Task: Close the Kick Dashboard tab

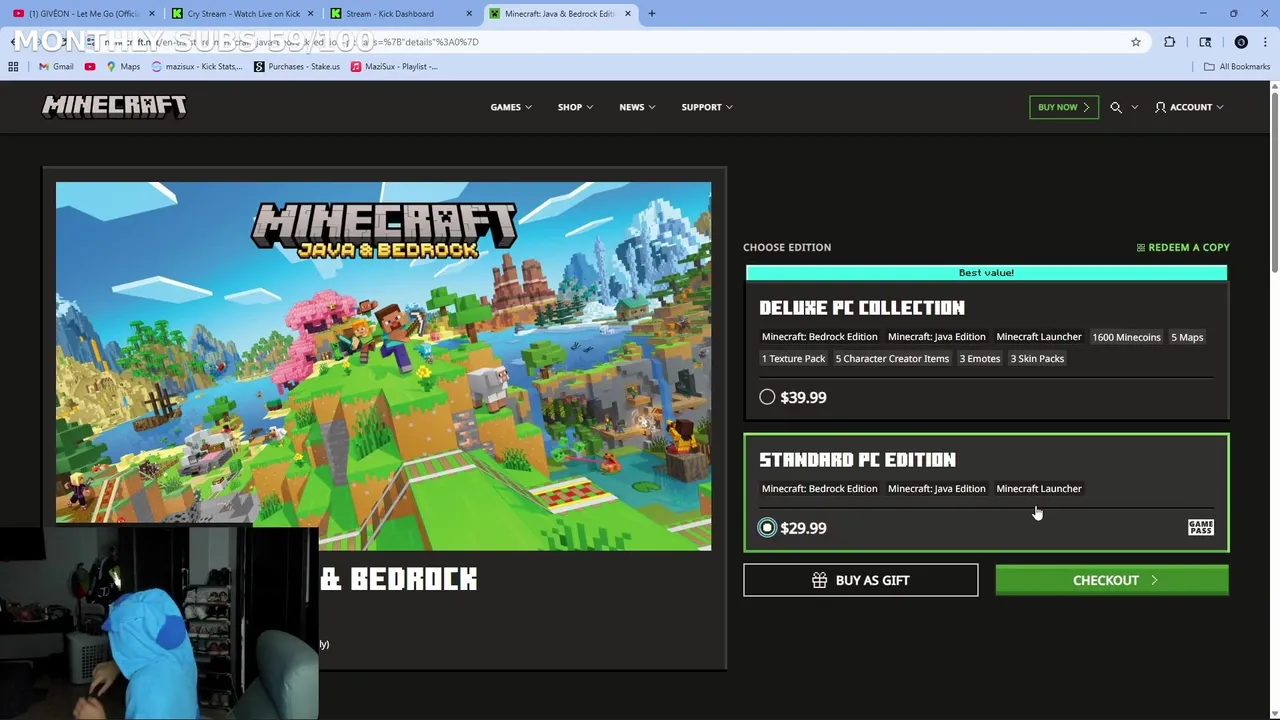Action: pos(469,14)
